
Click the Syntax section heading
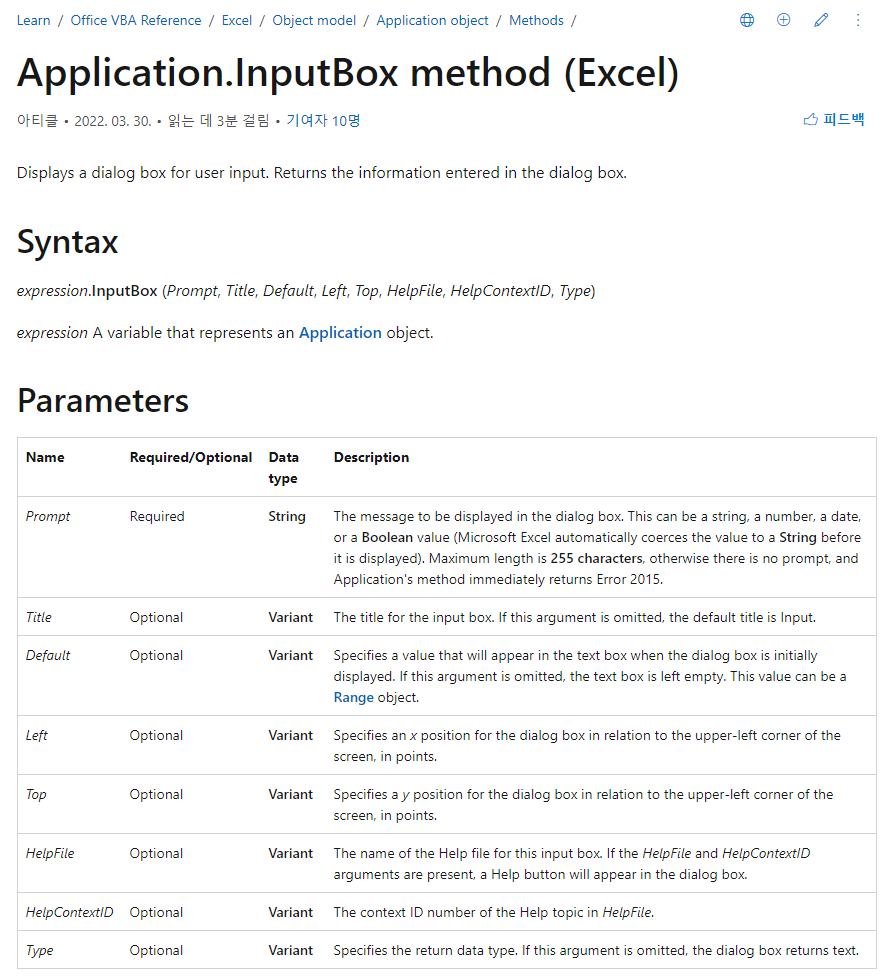pos(66,241)
